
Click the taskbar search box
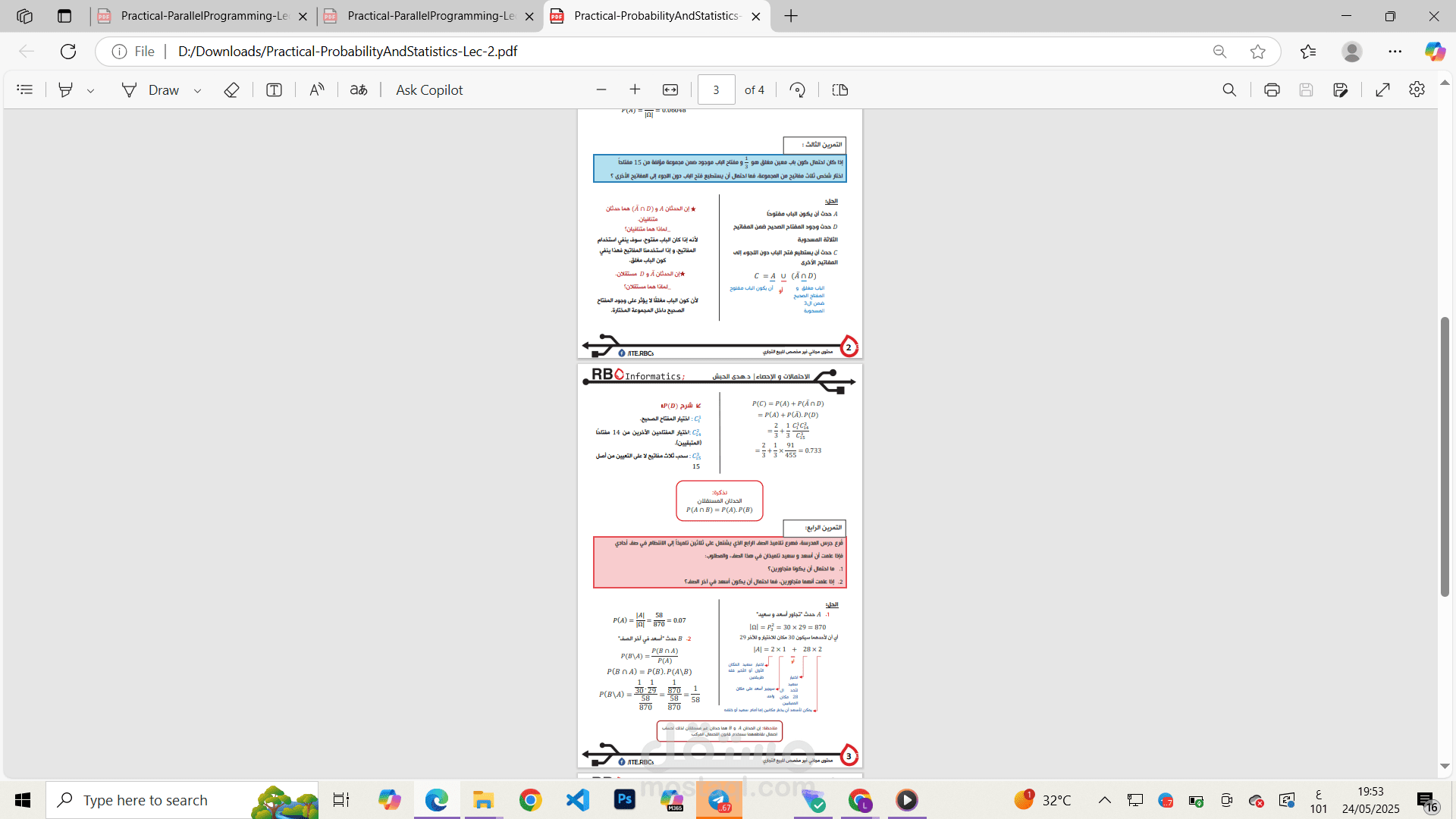point(182,800)
